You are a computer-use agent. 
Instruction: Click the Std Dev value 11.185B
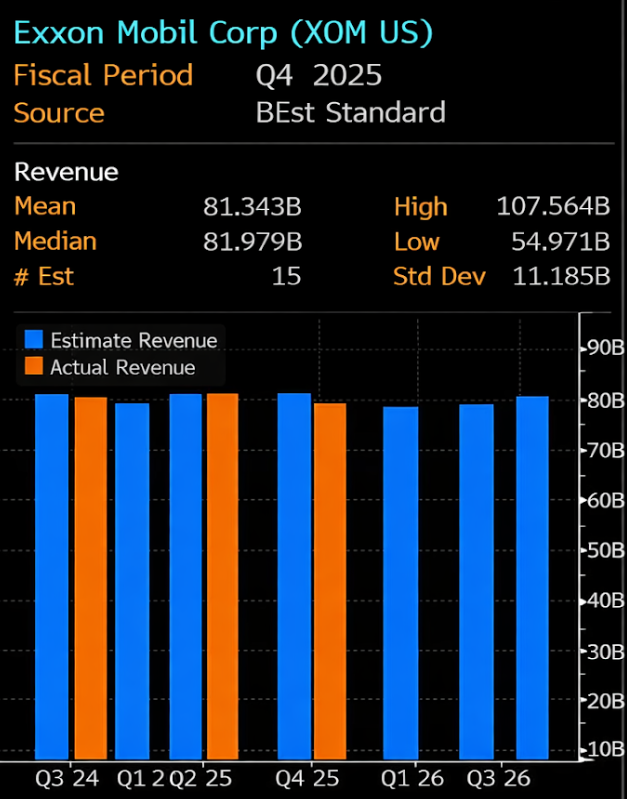point(559,276)
